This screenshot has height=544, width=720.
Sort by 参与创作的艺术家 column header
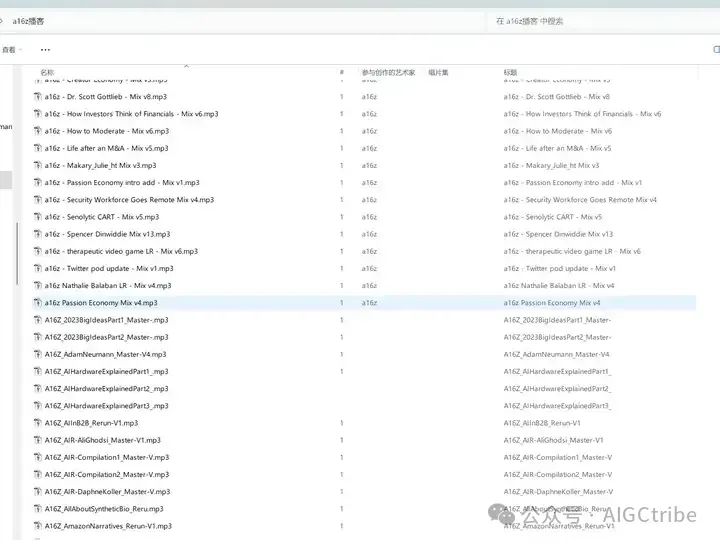click(x=388, y=72)
